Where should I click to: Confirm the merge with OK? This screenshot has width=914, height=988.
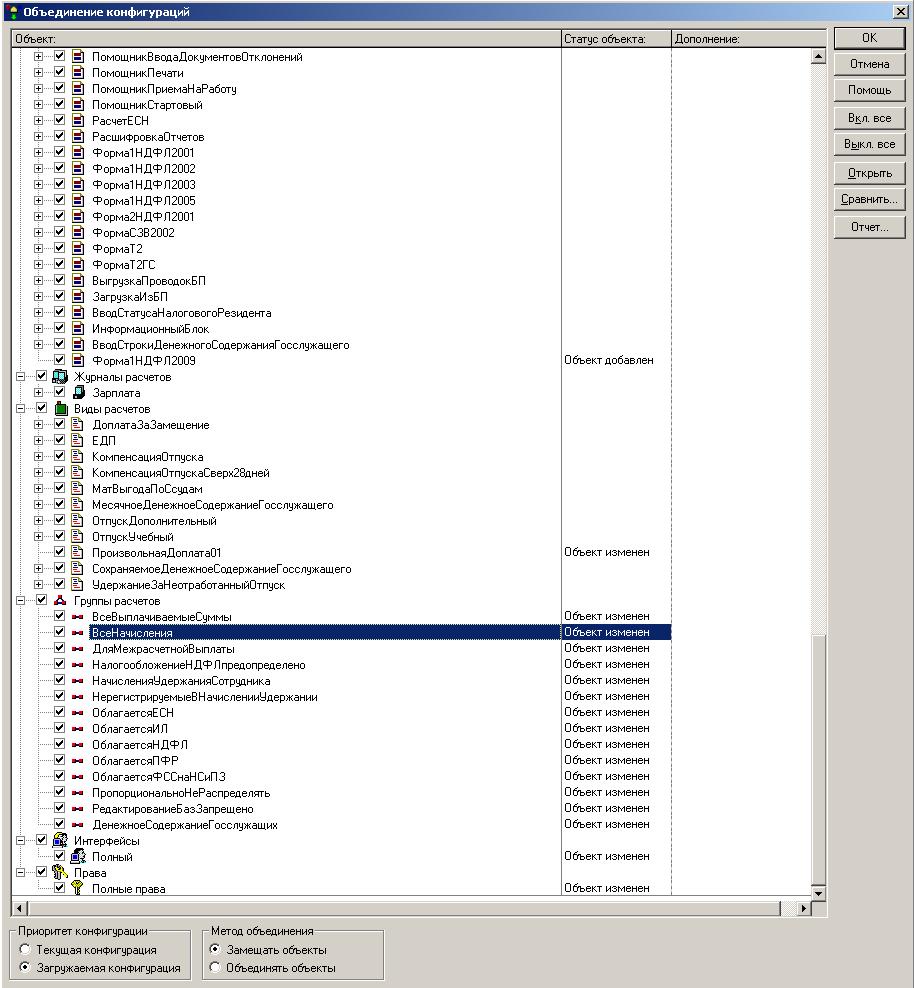point(869,38)
